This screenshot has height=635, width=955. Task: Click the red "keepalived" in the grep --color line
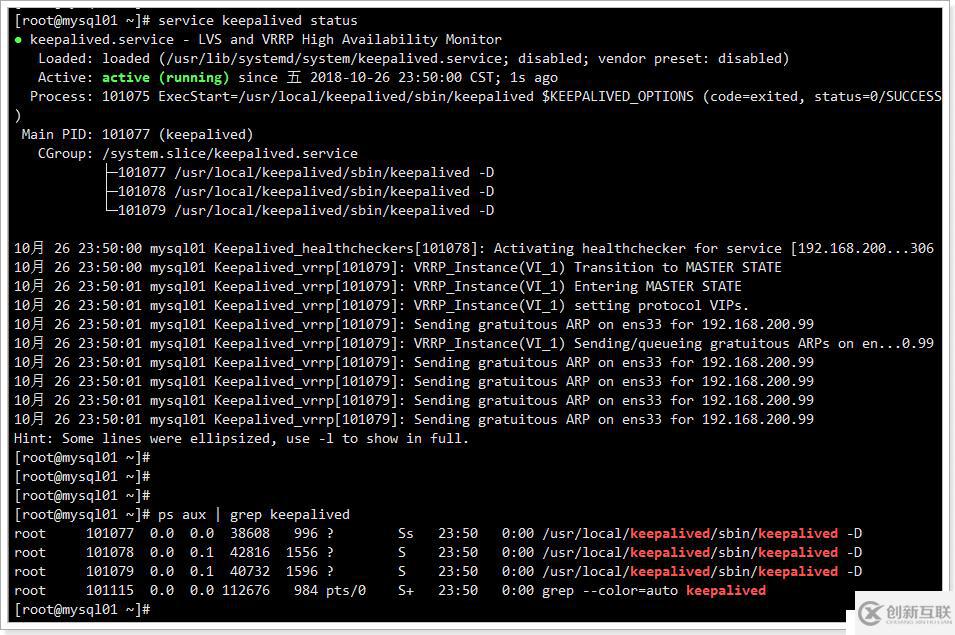click(725, 591)
